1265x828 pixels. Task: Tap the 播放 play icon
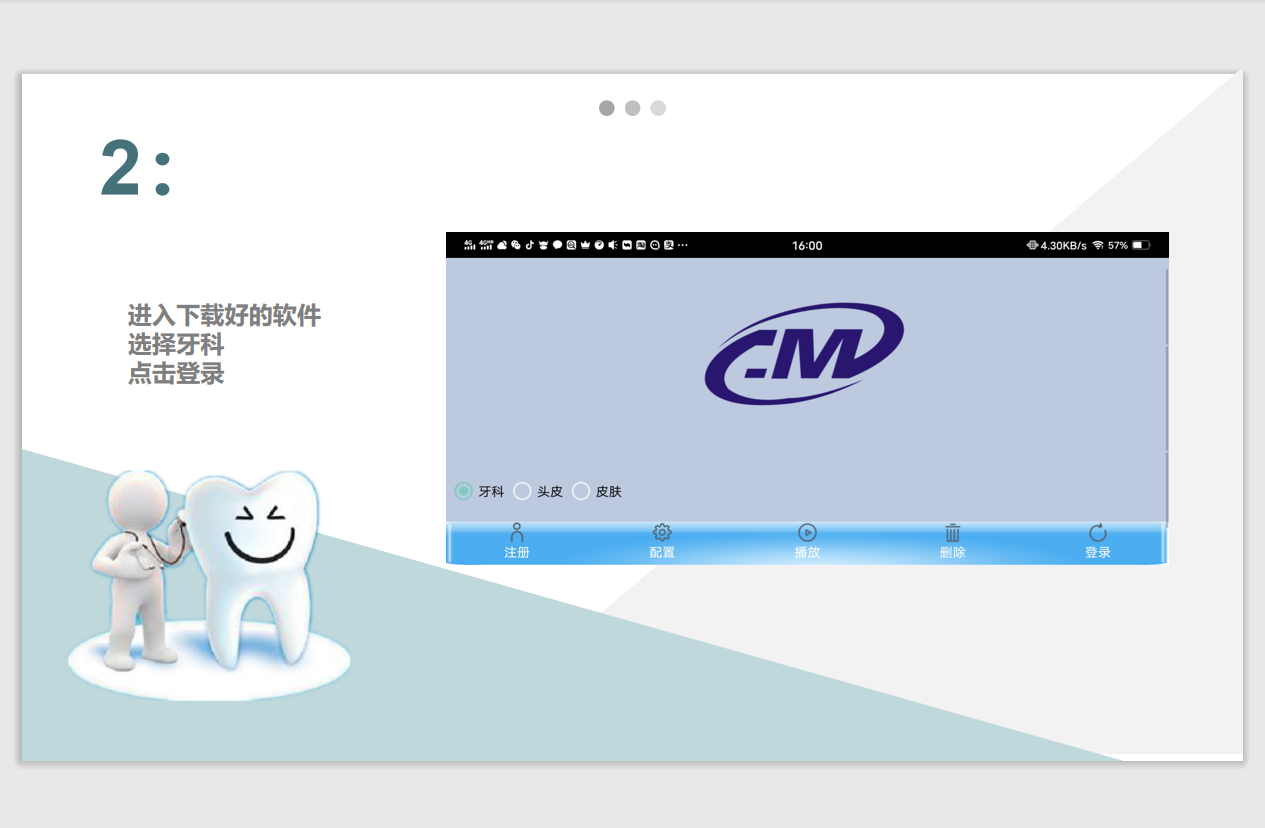tap(807, 533)
